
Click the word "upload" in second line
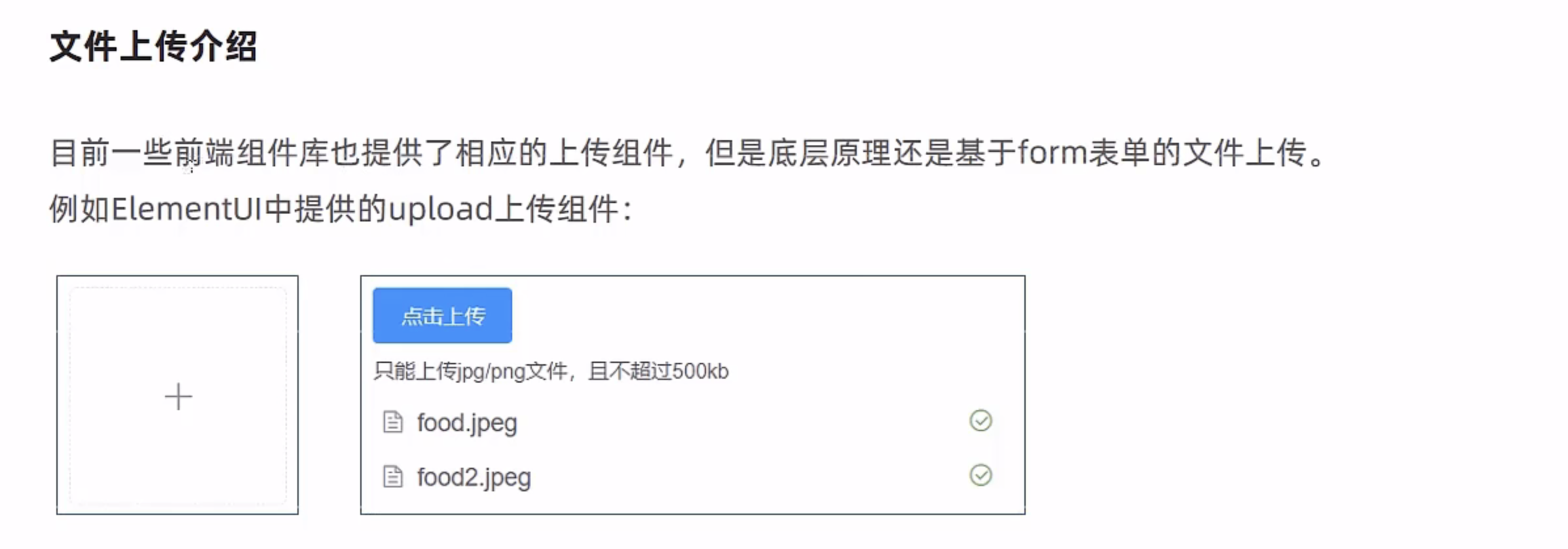[440, 210]
